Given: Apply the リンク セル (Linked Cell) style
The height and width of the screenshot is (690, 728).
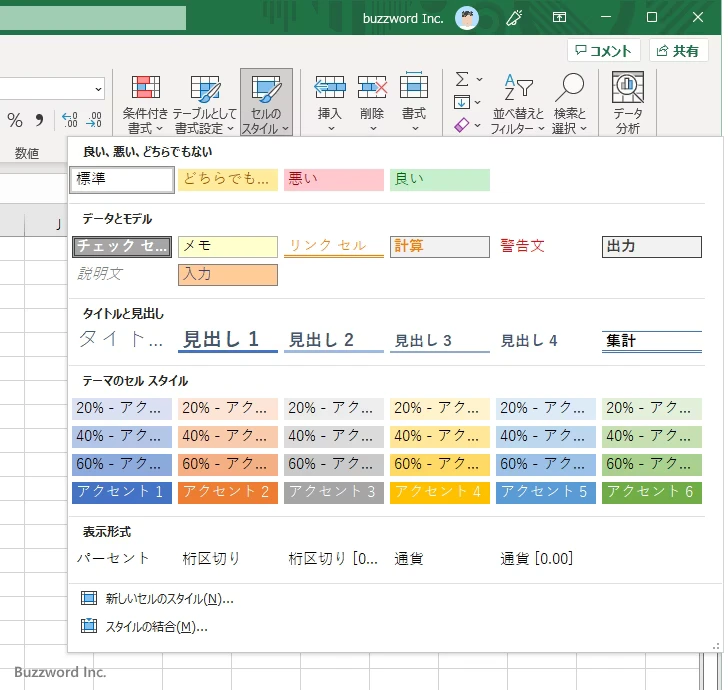Looking at the screenshot, I should tap(334, 247).
